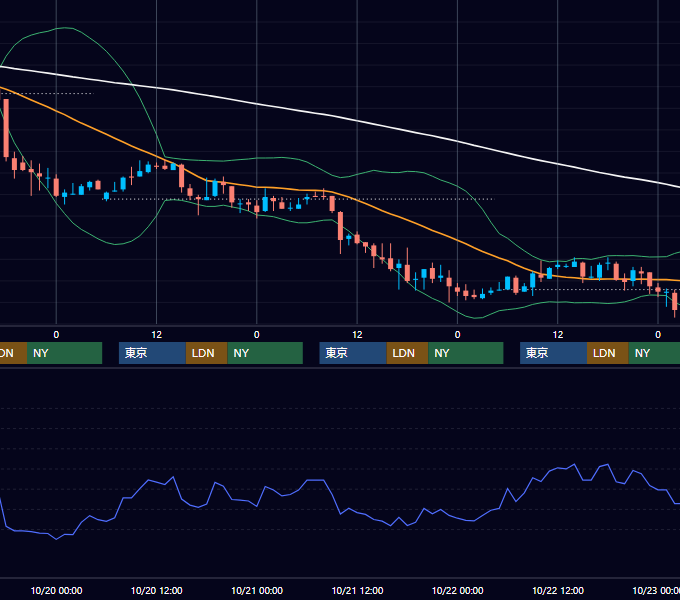Click the hour label 12 above 10/20 12:00
The width and height of the screenshot is (680, 600).
(157, 335)
